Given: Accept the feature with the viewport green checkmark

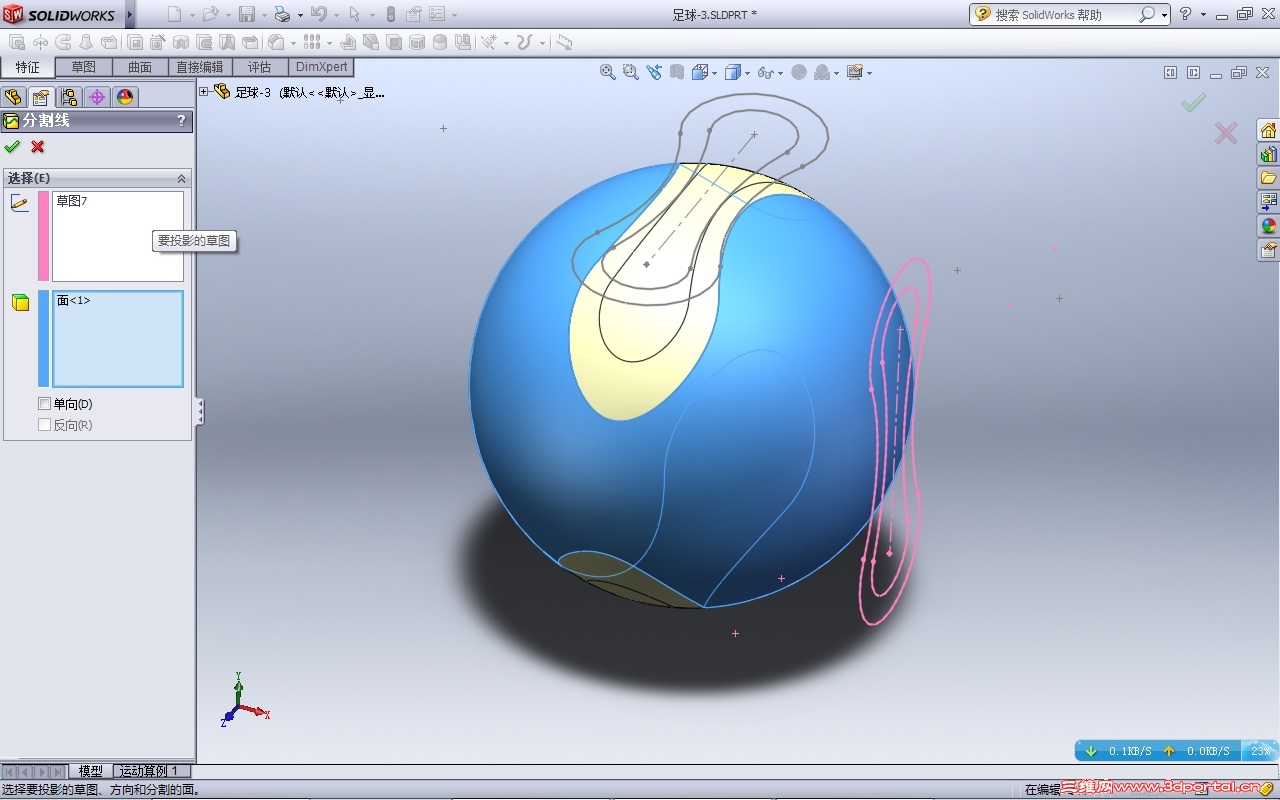Looking at the screenshot, I should click(x=1193, y=103).
